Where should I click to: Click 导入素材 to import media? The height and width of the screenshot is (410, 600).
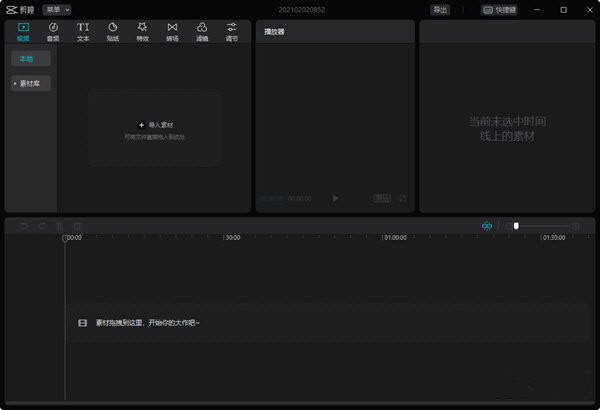155,125
